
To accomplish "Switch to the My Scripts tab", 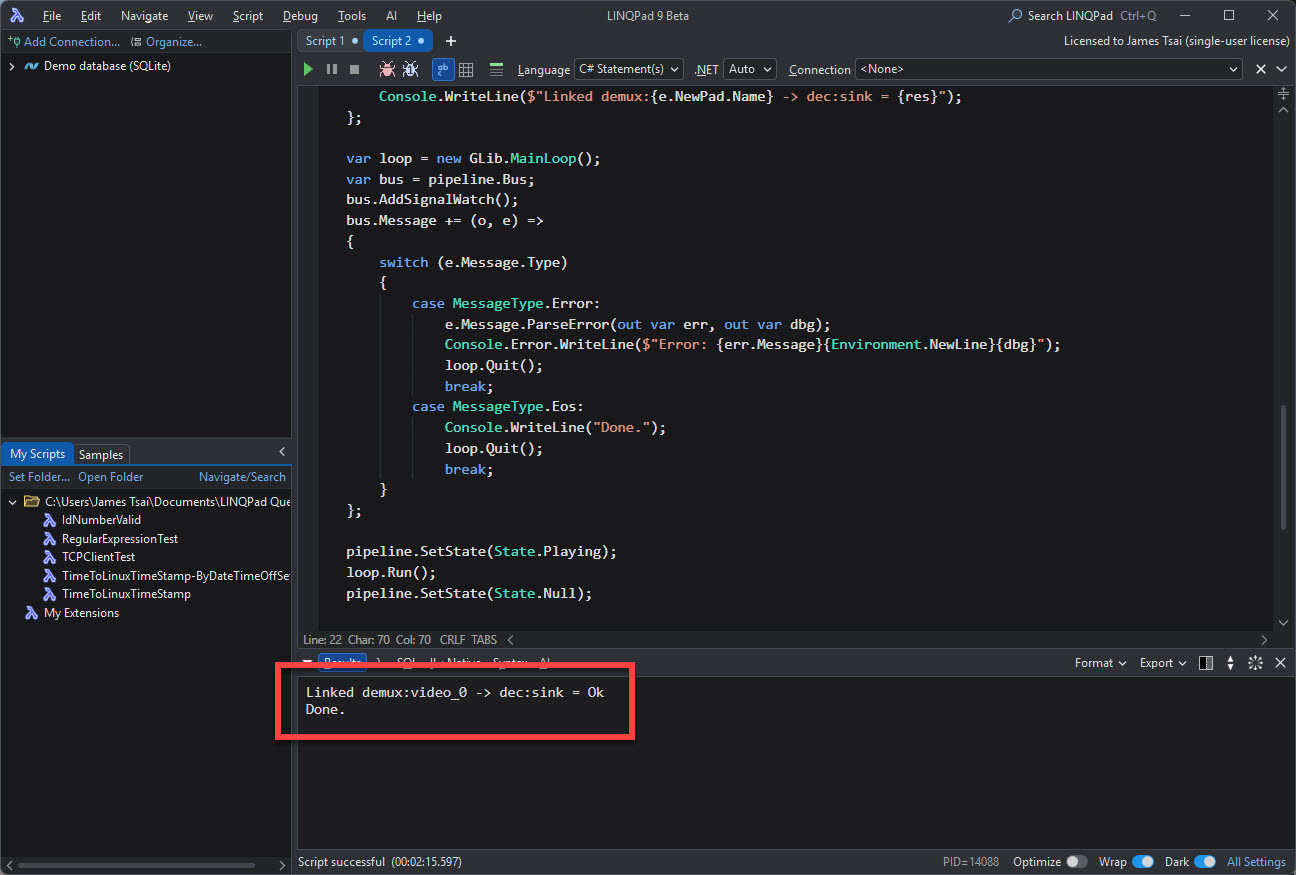I will coord(37,454).
